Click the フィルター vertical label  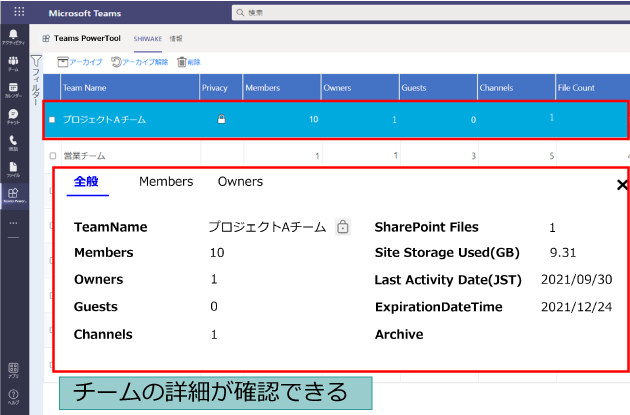(x=36, y=88)
